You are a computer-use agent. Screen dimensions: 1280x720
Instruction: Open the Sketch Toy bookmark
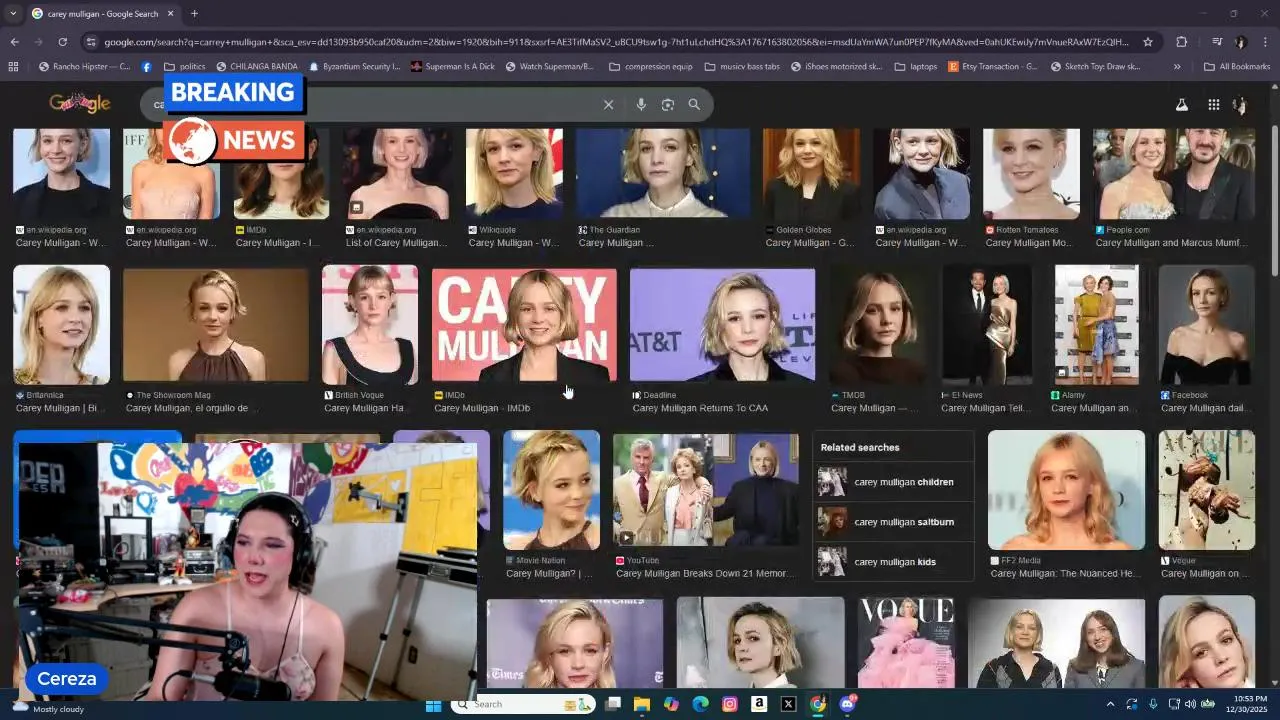point(1096,67)
